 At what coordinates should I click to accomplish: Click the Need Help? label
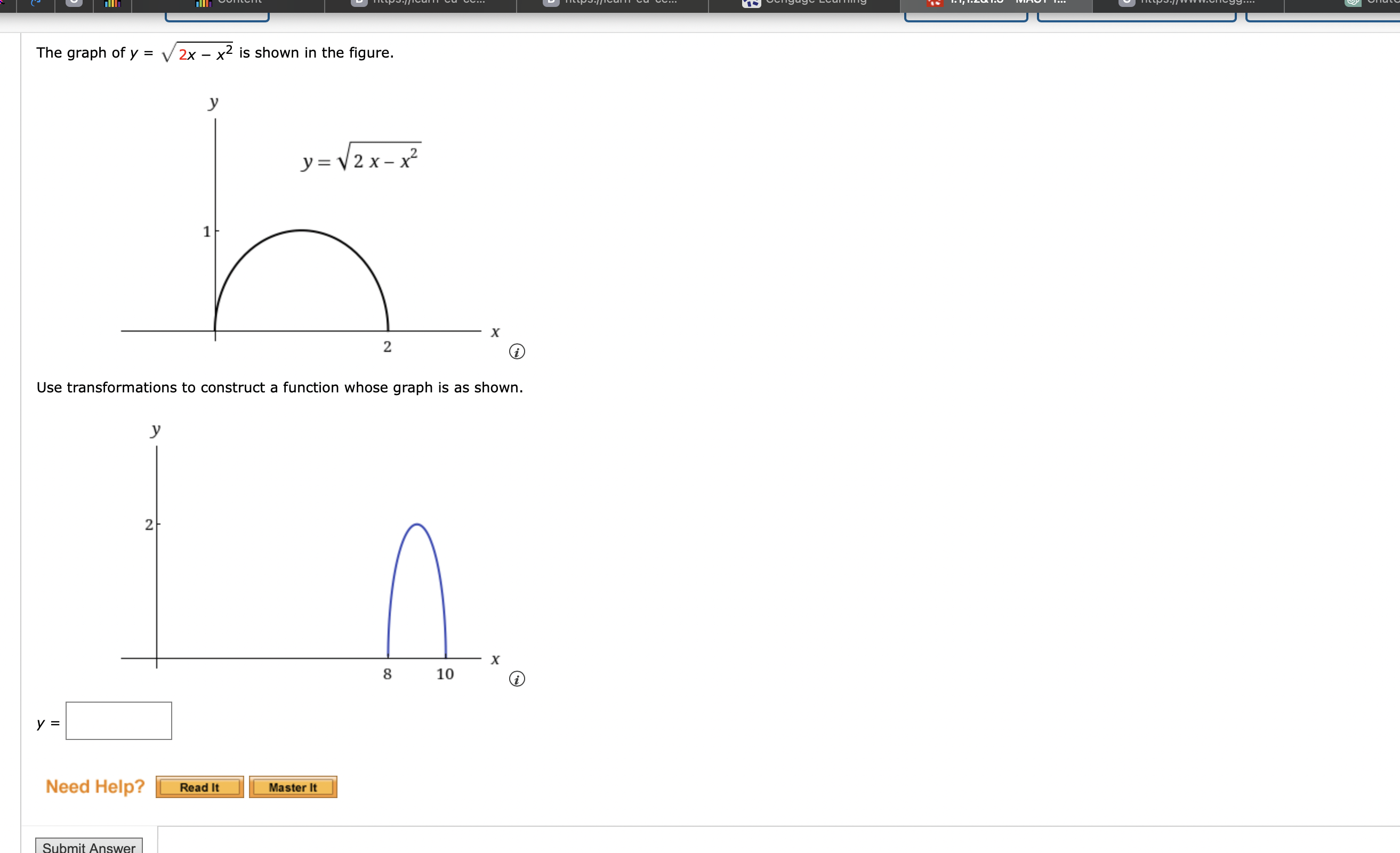pos(95,786)
